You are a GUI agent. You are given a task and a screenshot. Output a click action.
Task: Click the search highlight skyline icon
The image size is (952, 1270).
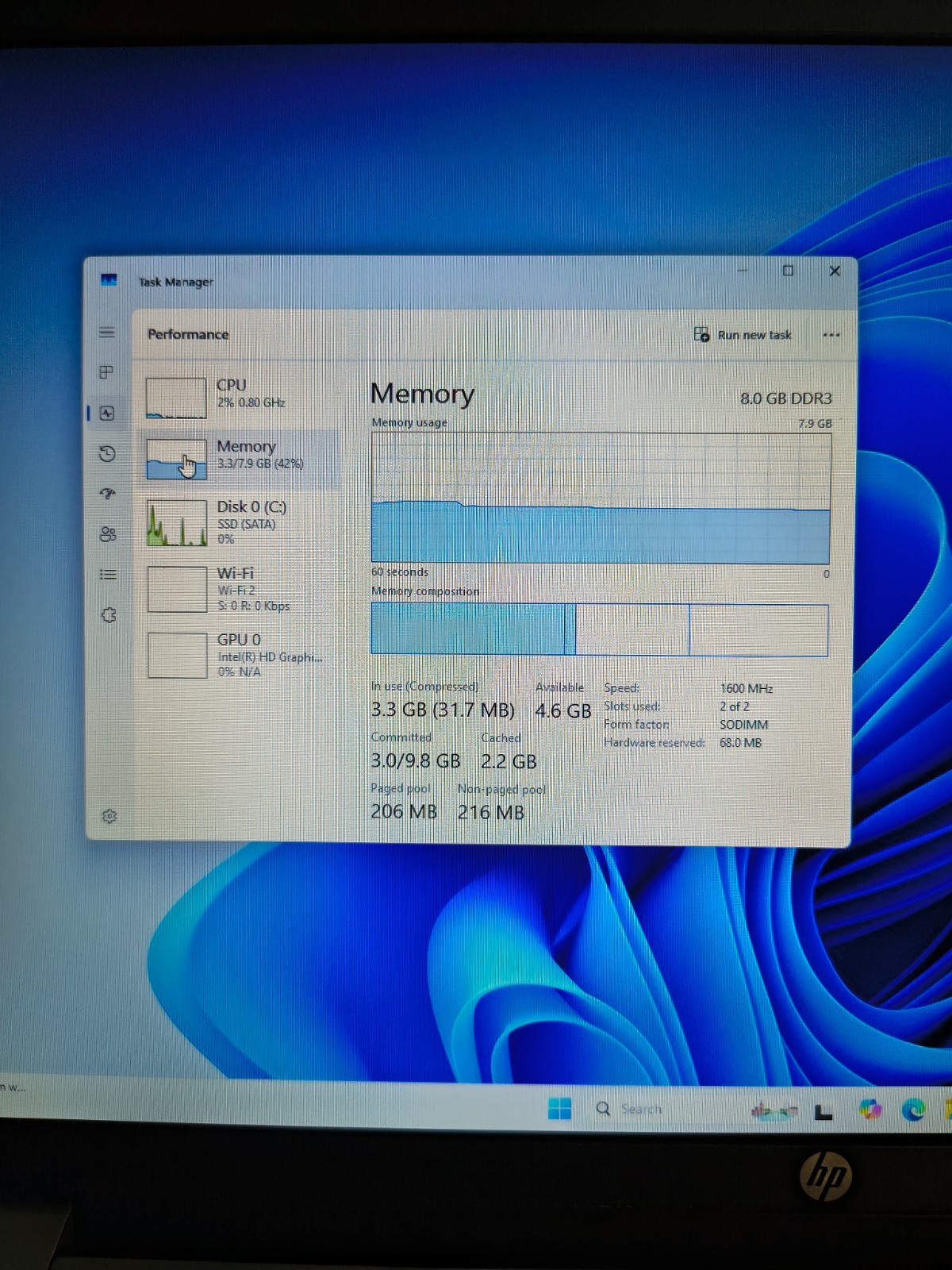click(x=774, y=1111)
